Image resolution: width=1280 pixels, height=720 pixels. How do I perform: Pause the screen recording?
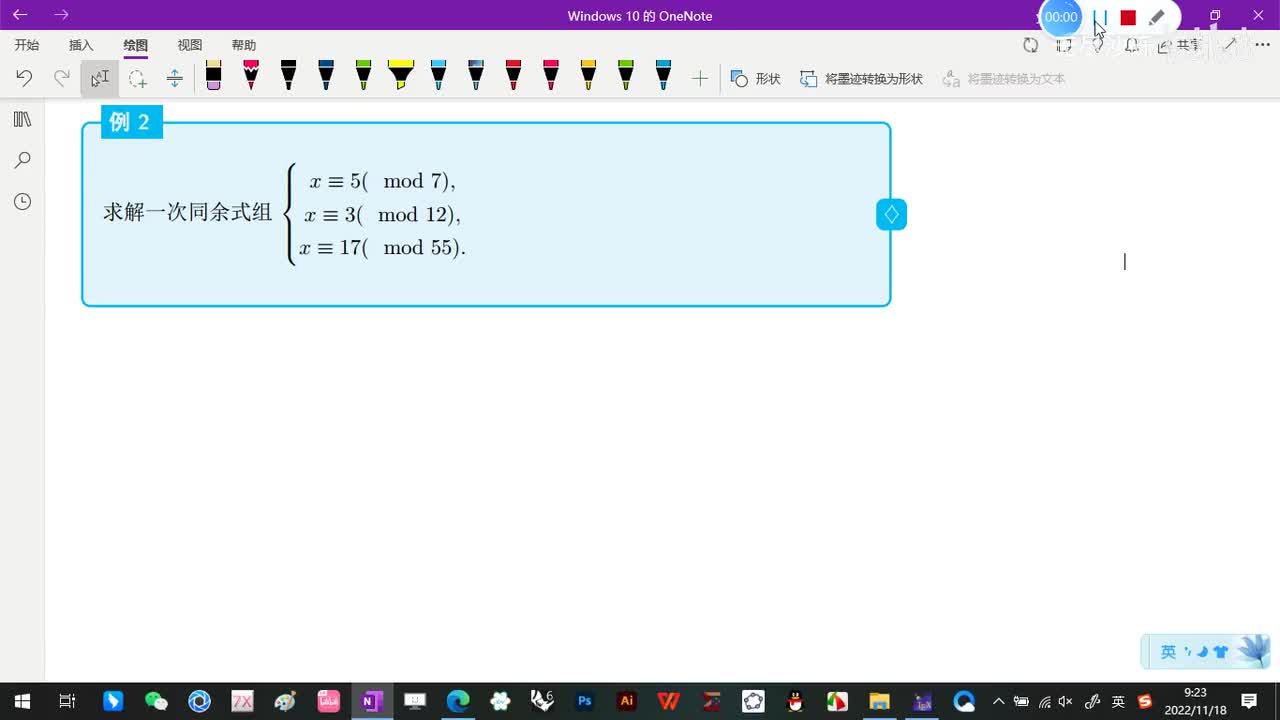click(x=1100, y=17)
